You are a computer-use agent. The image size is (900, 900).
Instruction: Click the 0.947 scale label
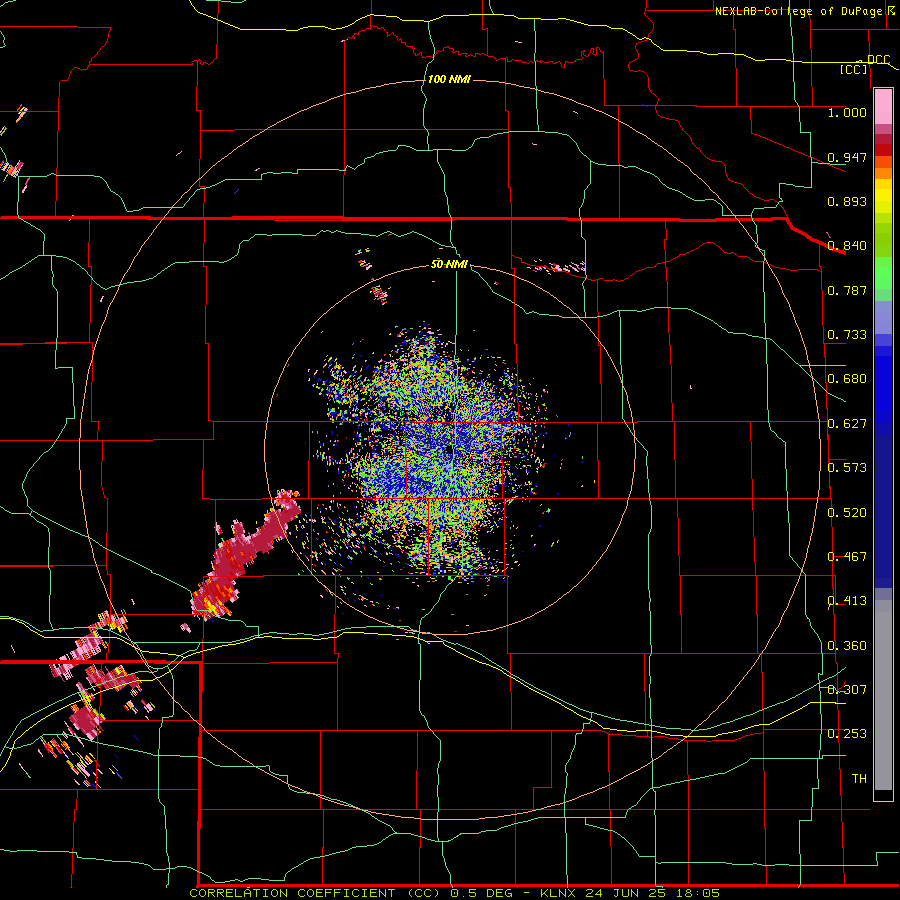coord(847,157)
